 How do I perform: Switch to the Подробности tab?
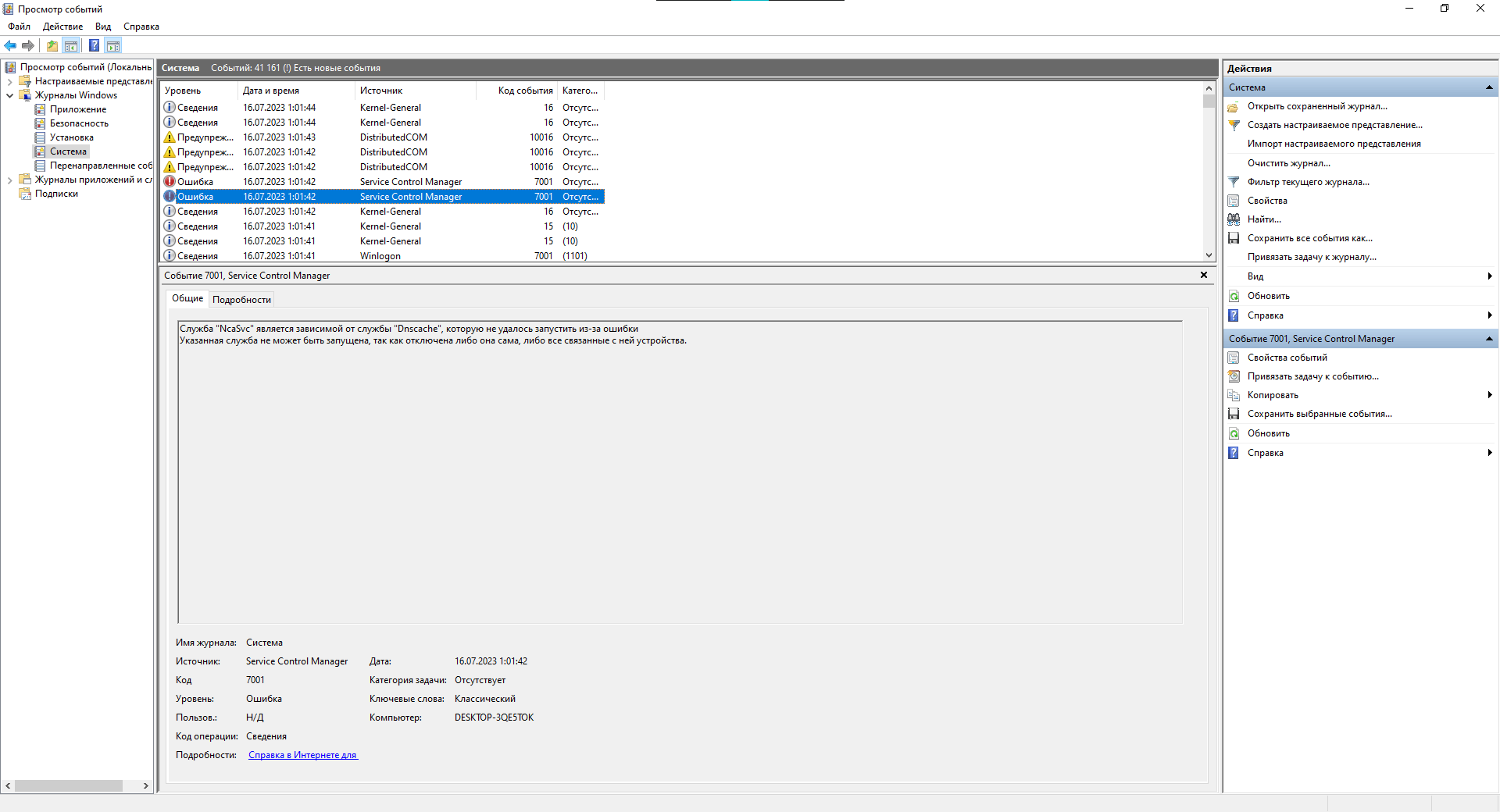point(241,300)
